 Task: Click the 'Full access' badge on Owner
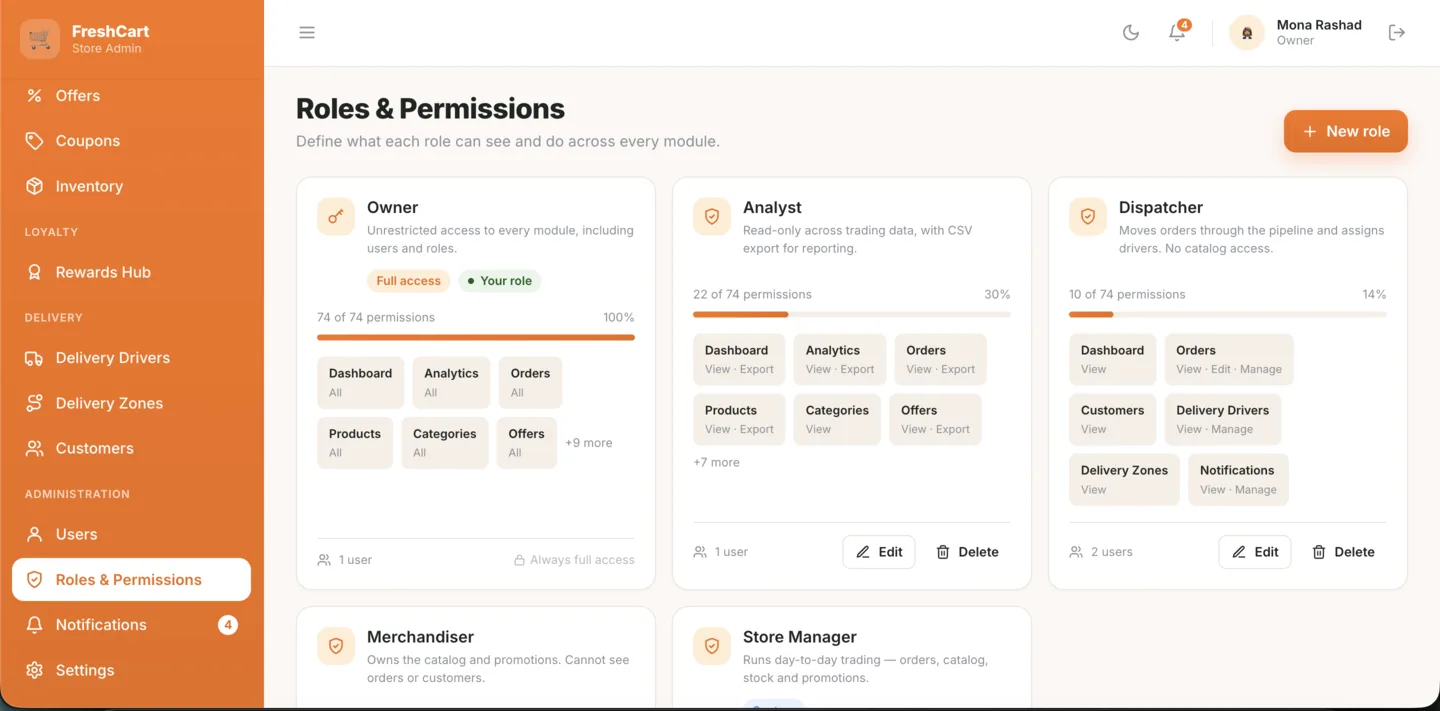pos(409,281)
